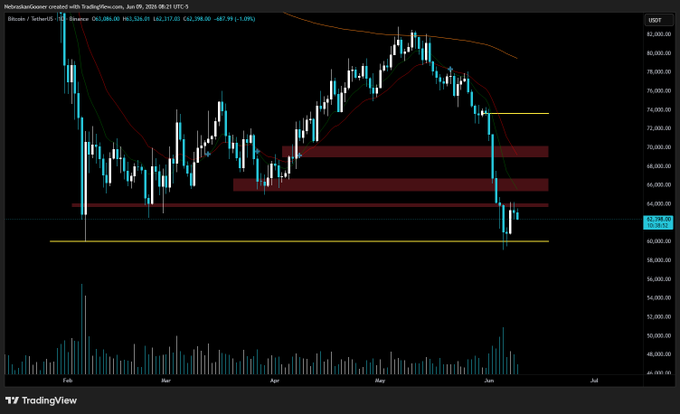Click the 48,000.00 price axis label
The image size is (680, 414).
(x=659, y=354)
